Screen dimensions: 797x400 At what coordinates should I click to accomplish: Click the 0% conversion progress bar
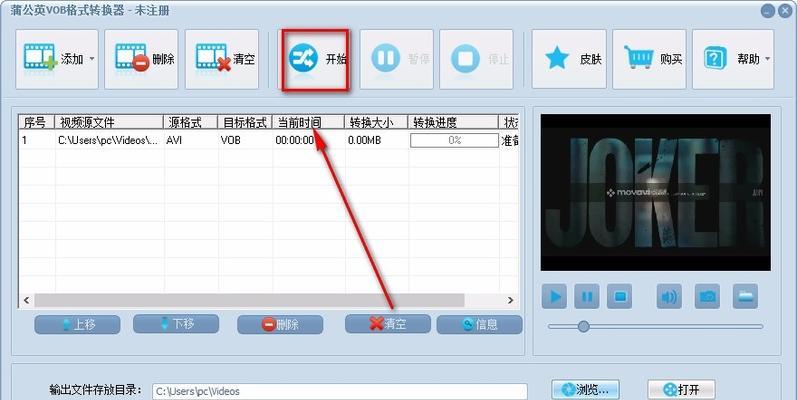tap(454, 140)
